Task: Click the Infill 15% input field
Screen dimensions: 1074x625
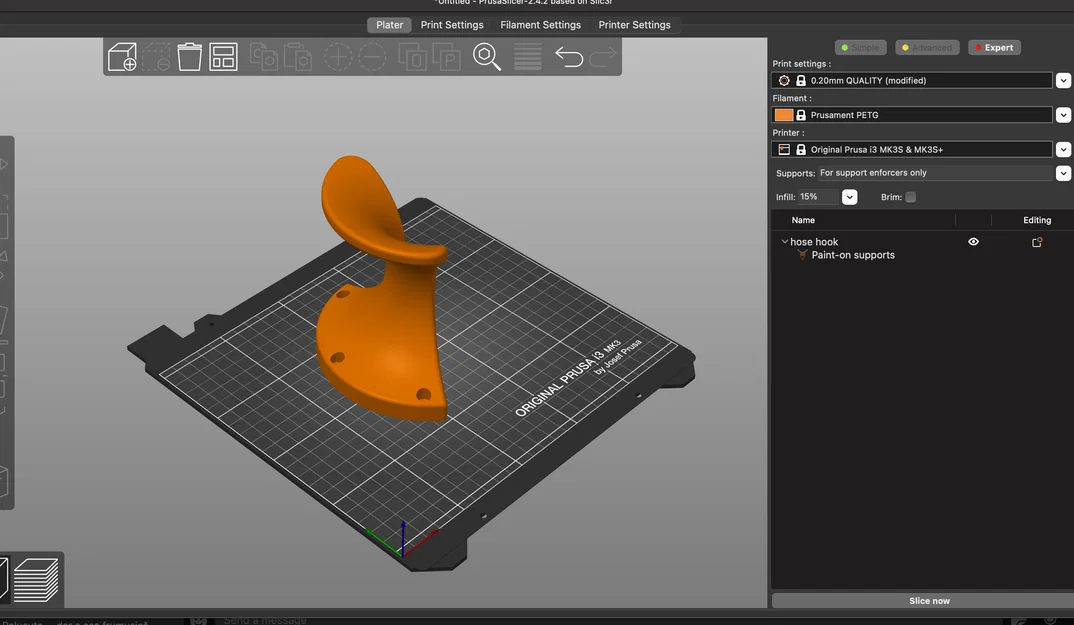Action: [x=818, y=197]
